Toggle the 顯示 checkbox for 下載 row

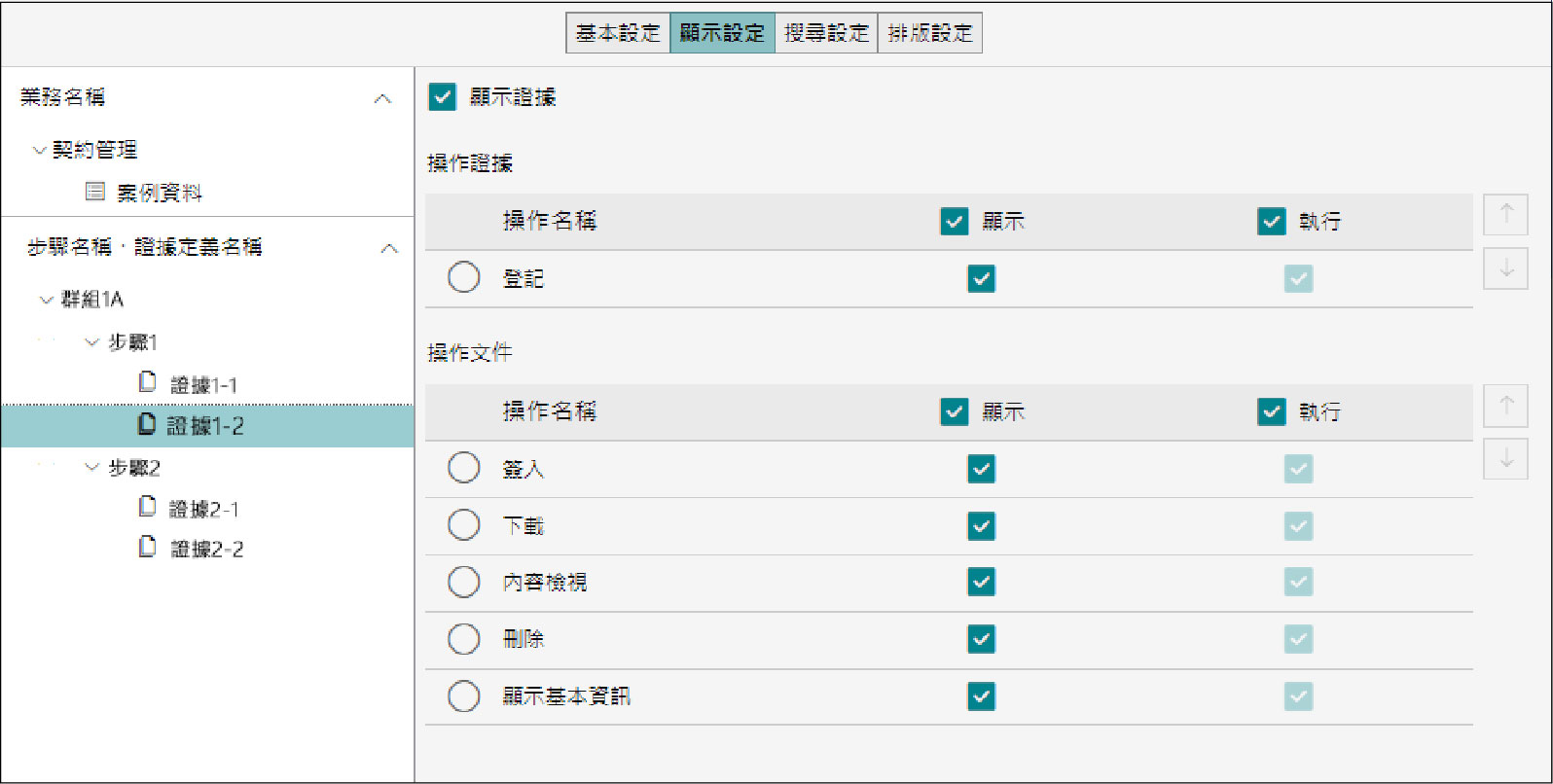pos(981,526)
